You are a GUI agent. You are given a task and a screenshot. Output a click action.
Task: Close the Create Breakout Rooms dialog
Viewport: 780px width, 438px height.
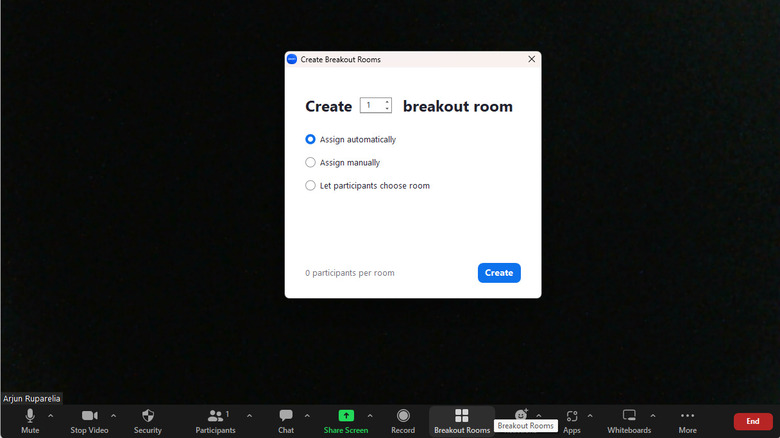coord(531,59)
